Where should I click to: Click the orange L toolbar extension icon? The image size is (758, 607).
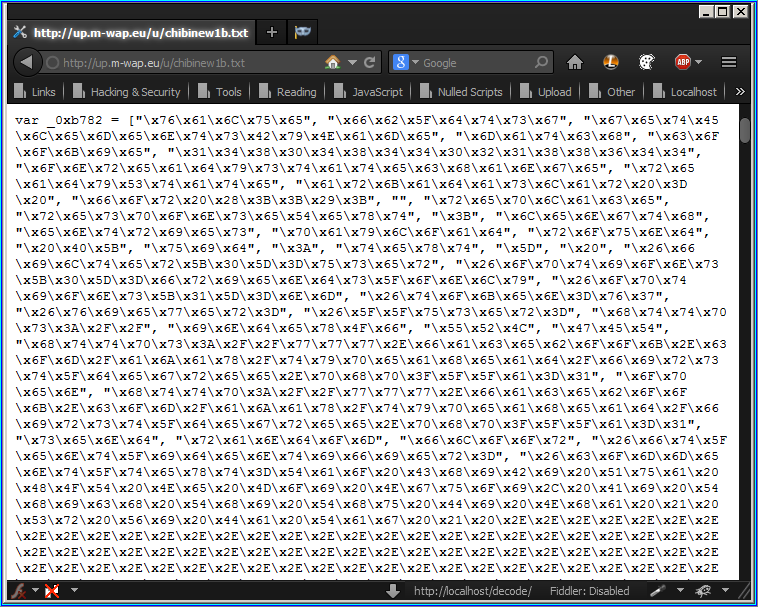coord(611,62)
